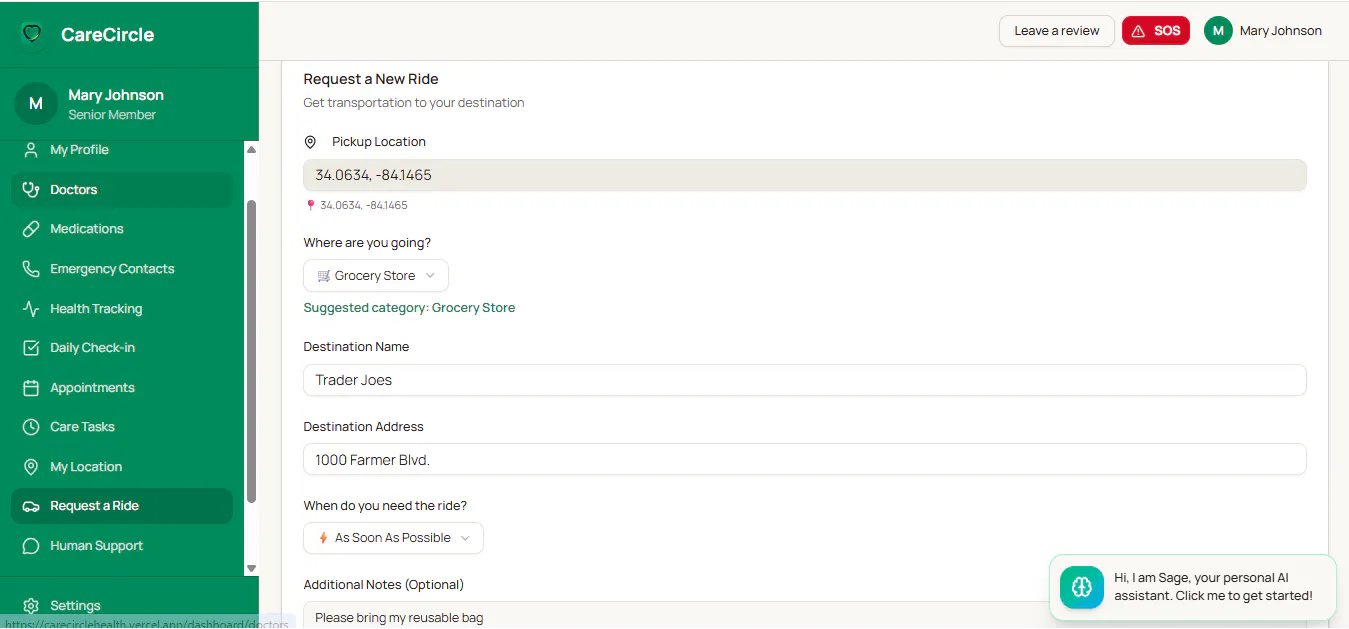The image size is (1349, 629).
Task: Open Daily Check-in checkbox icon
Action: (x=31, y=348)
